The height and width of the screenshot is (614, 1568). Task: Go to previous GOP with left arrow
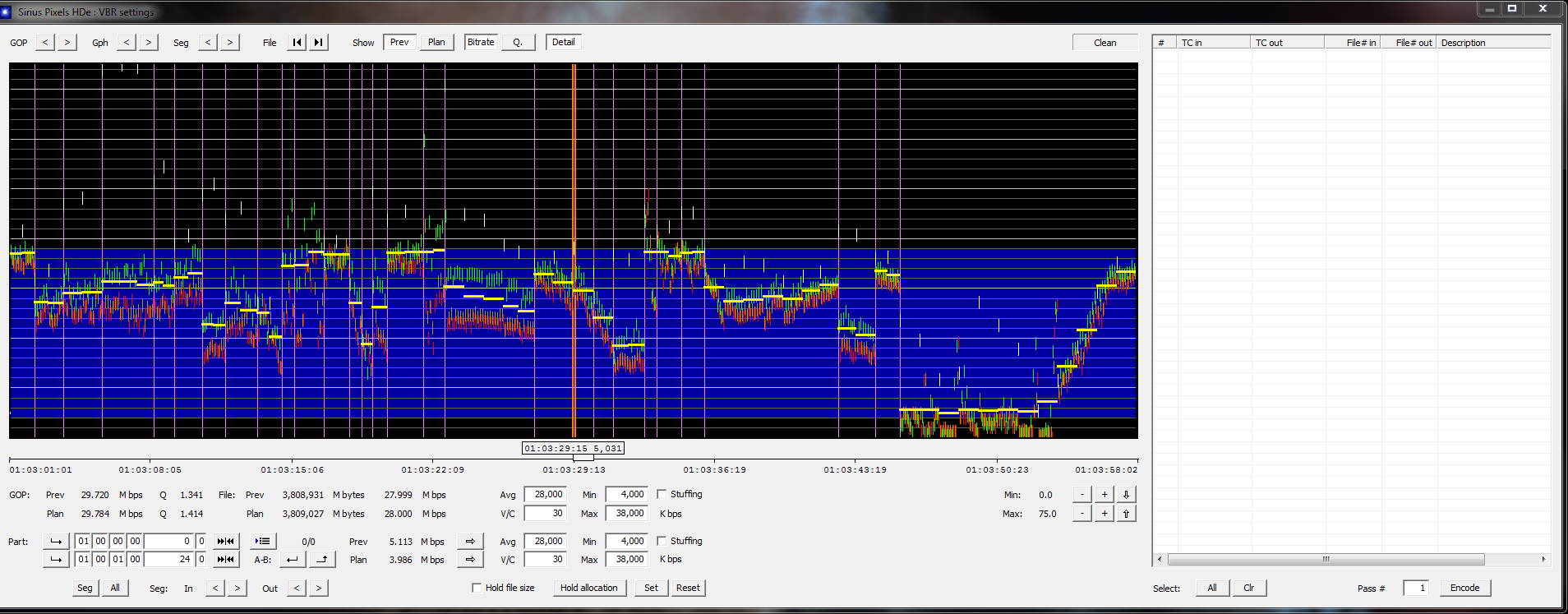click(x=45, y=43)
